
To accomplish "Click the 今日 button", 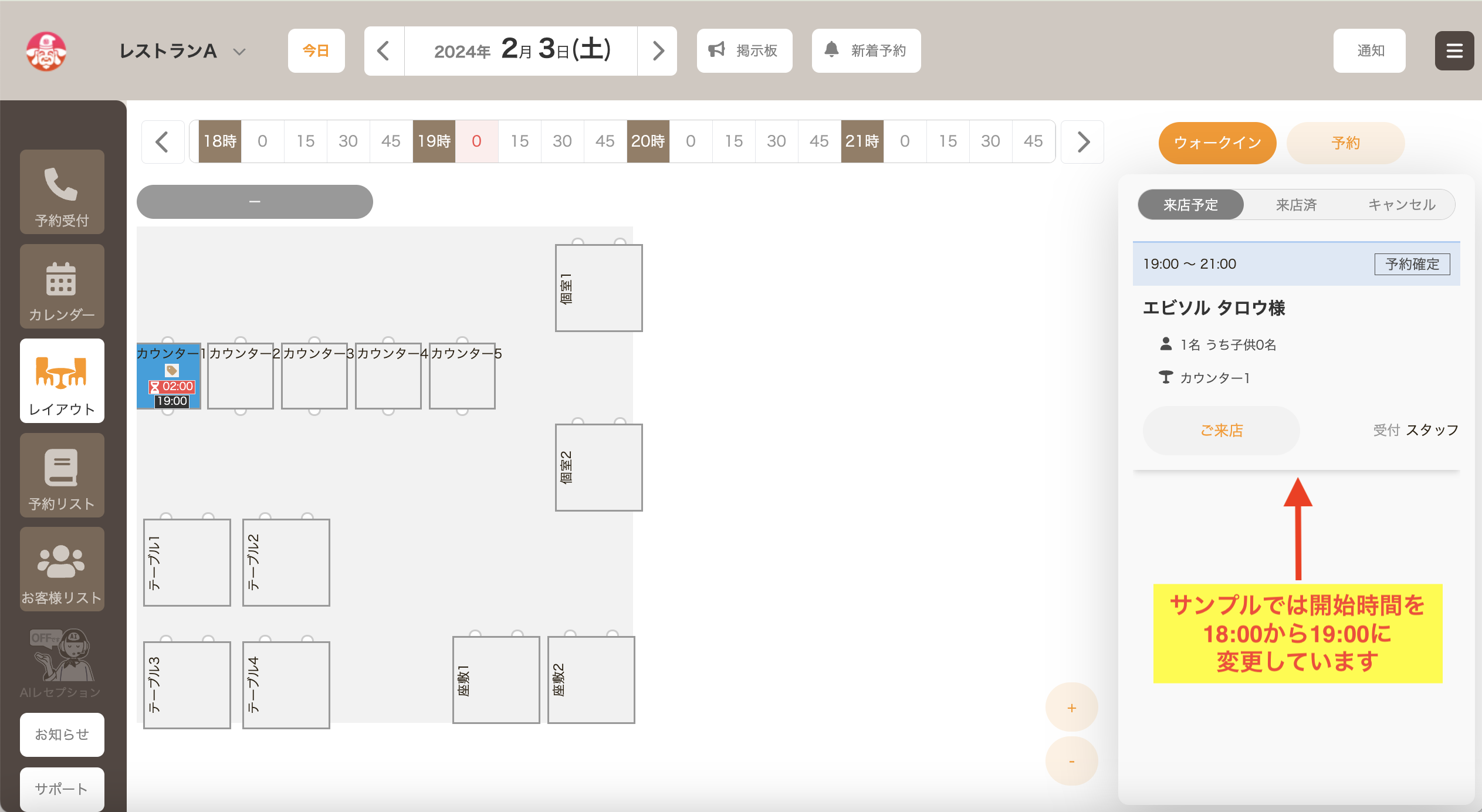I will tap(316, 51).
